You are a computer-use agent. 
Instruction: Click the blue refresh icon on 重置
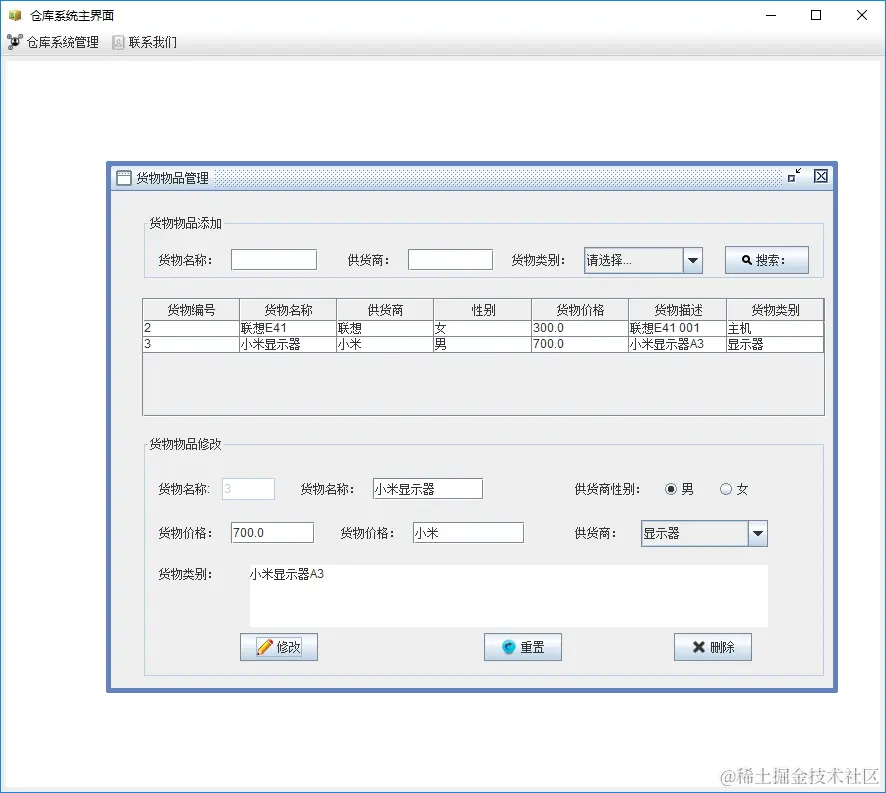pyautogui.click(x=509, y=647)
